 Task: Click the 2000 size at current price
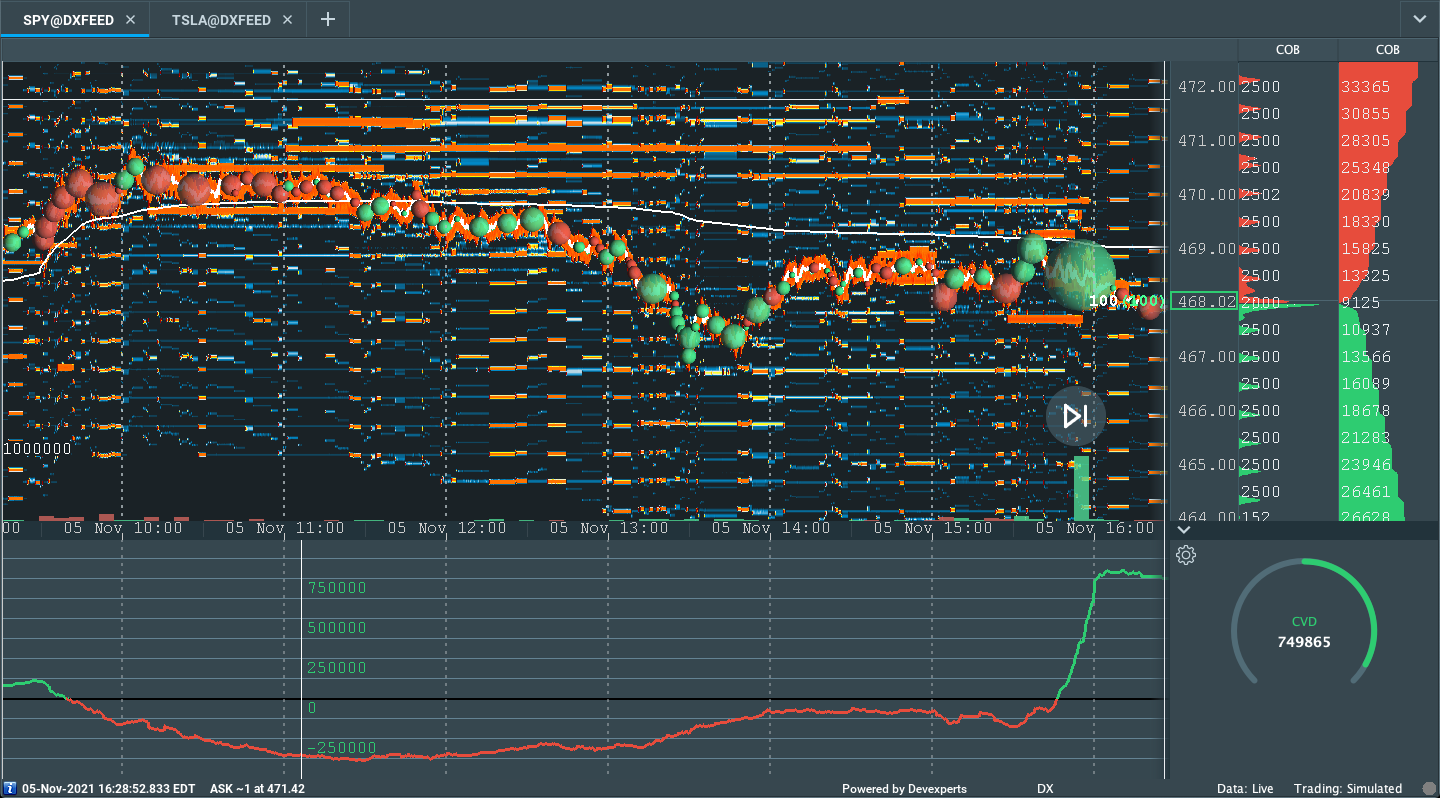click(x=1260, y=301)
